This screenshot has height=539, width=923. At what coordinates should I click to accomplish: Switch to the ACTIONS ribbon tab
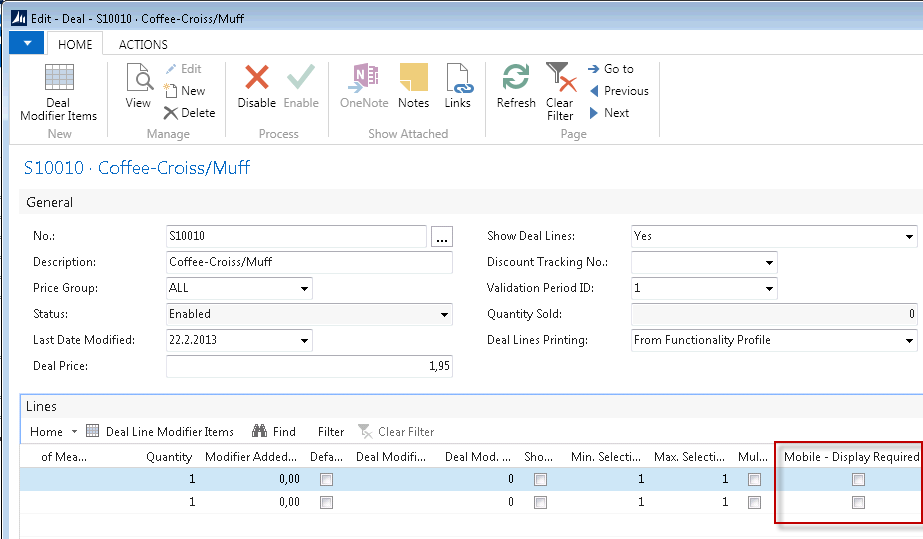[x=143, y=44]
